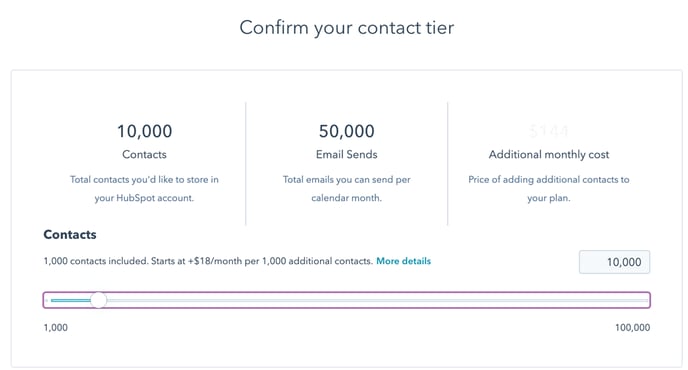688x370 pixels.
Task: Open the More details link
Action: pos(403,261)
